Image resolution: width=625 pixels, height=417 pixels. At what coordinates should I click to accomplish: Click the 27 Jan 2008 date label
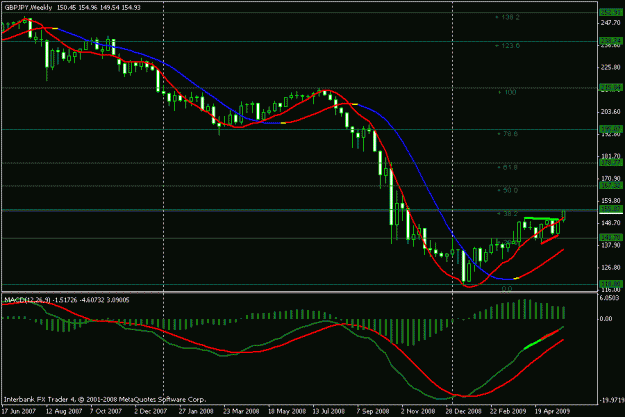point(195,411)
